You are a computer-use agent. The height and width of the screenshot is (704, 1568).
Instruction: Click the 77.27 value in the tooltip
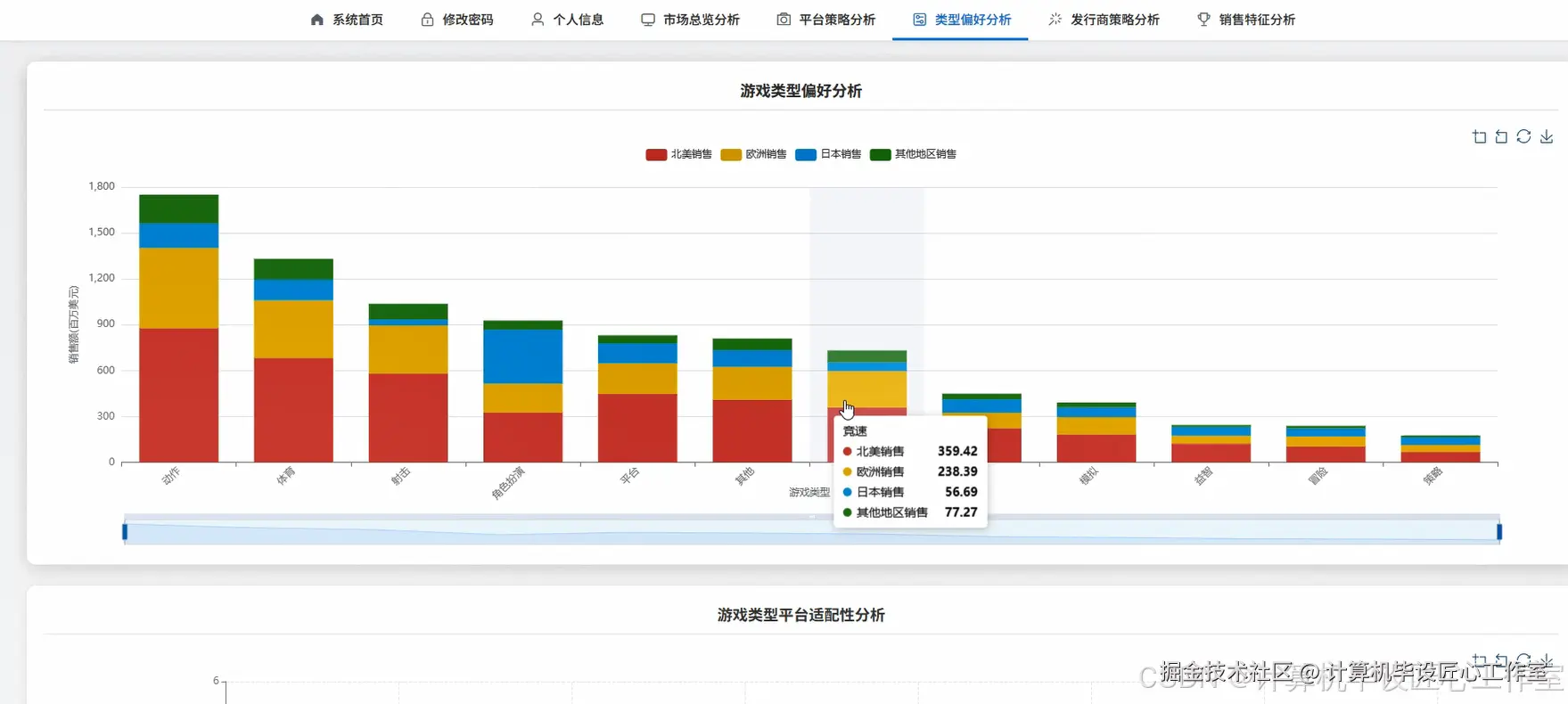[x=961, y=512]
